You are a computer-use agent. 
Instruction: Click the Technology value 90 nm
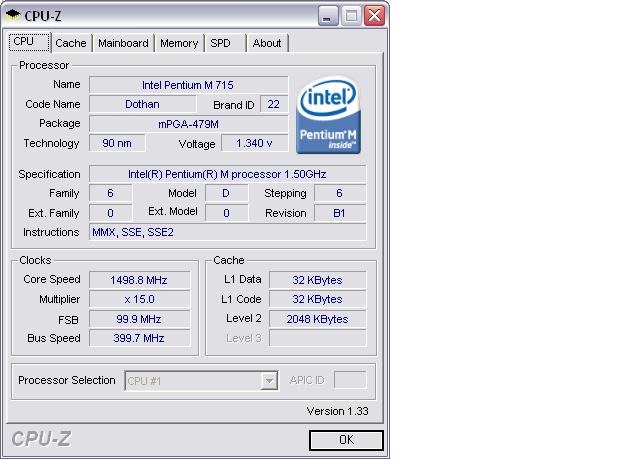click(x=117, y=143)
